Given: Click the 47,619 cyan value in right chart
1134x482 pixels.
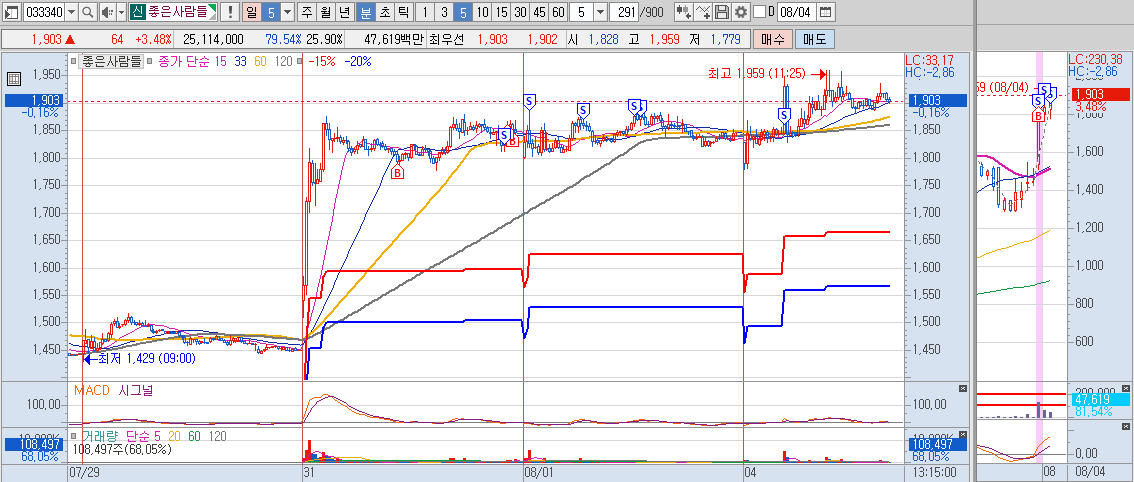Looking at the screenshot, I should [x=1100, y=399].
